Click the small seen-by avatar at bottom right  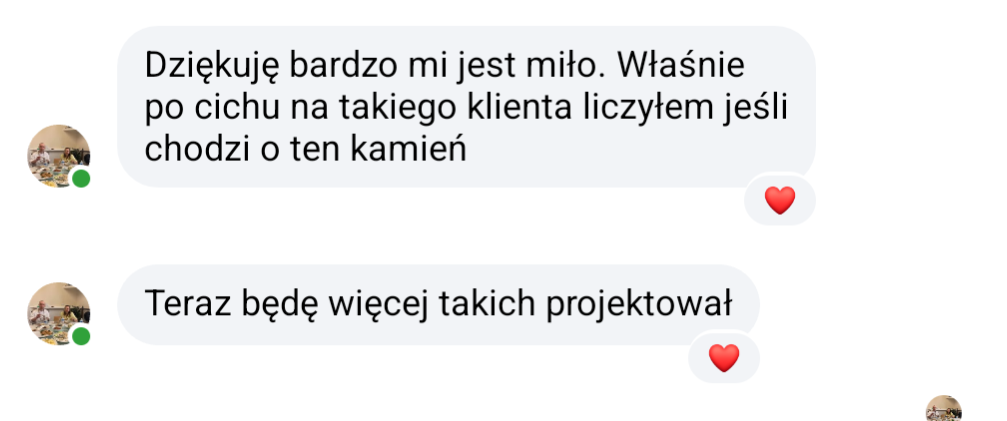(x=943, y=409)
